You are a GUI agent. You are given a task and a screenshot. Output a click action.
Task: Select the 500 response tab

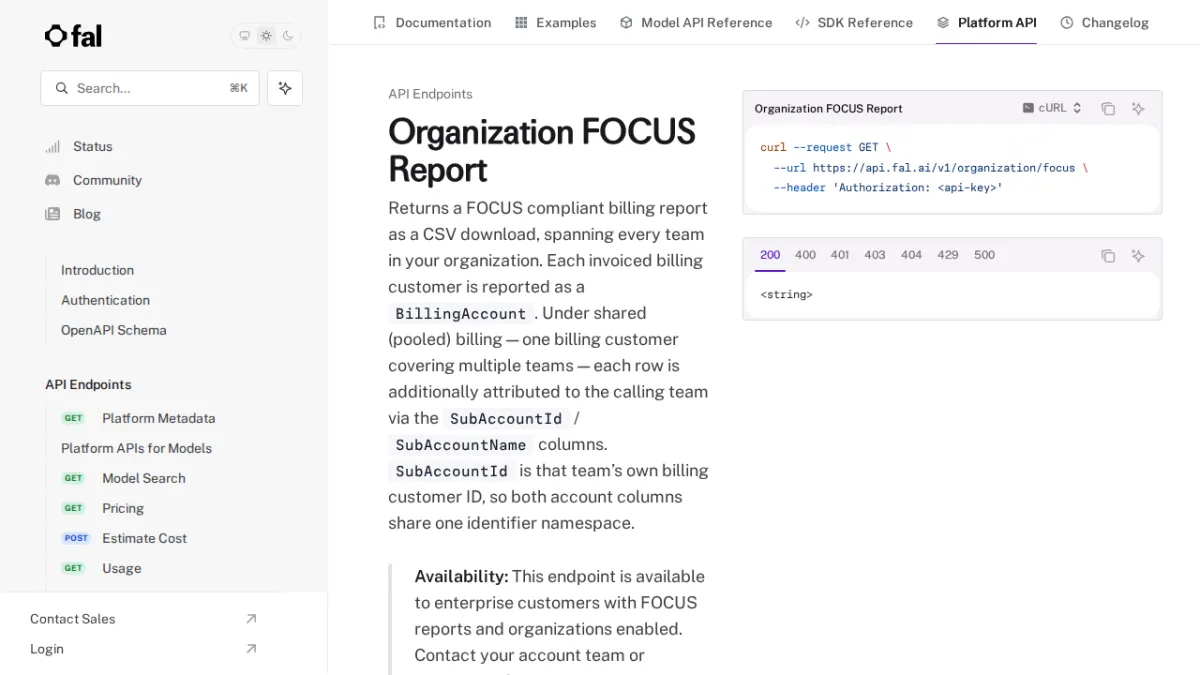[985, 255]
